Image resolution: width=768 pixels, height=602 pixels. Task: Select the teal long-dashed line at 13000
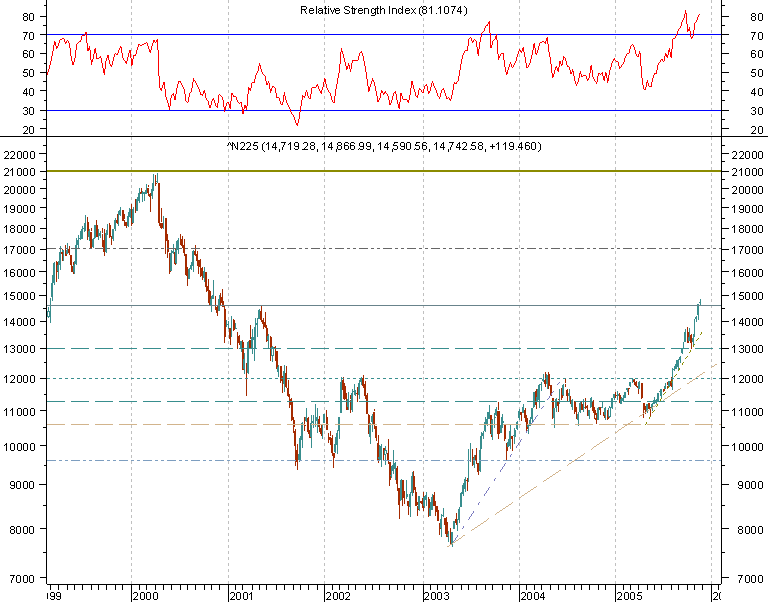[384, 349]
